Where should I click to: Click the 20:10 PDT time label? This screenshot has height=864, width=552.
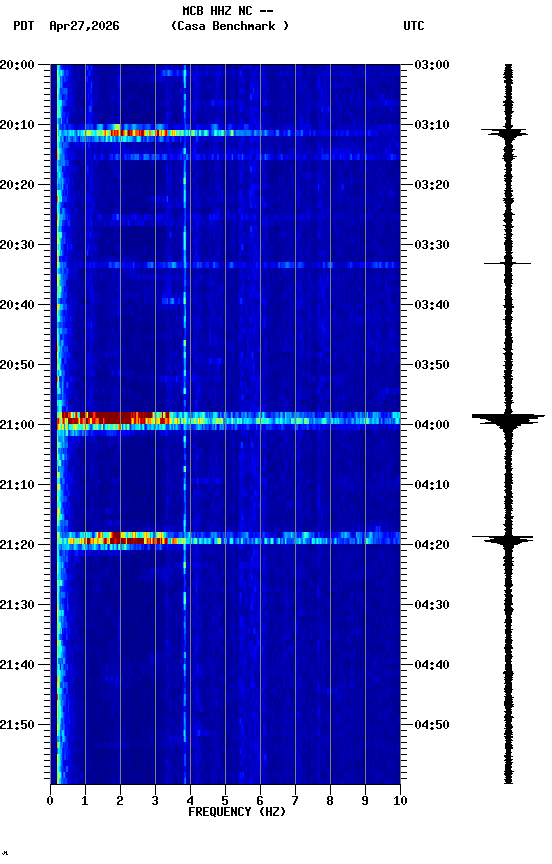coord(17,125)
